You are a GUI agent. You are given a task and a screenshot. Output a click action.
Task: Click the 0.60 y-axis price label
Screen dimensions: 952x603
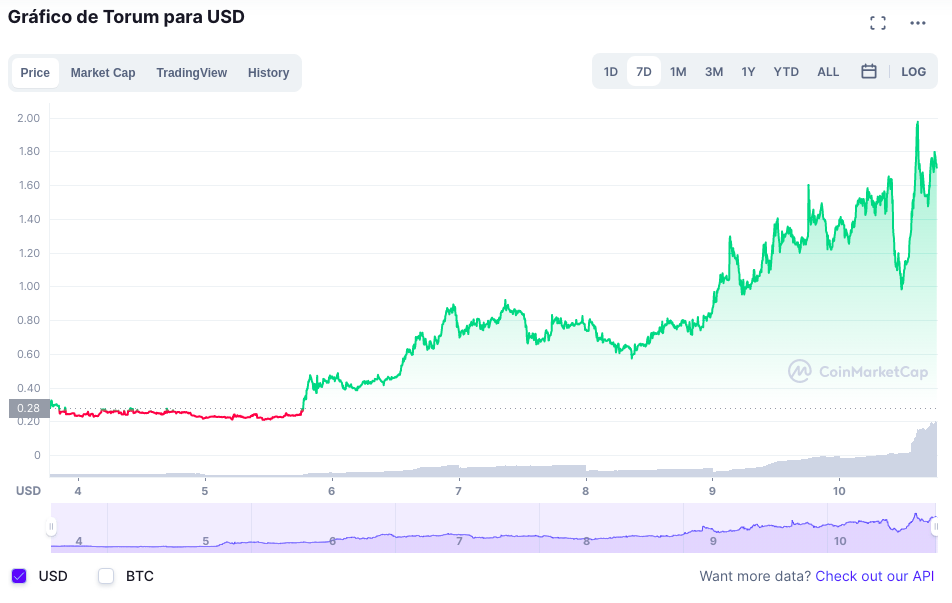pyautogui.click(x=29, y=354)
